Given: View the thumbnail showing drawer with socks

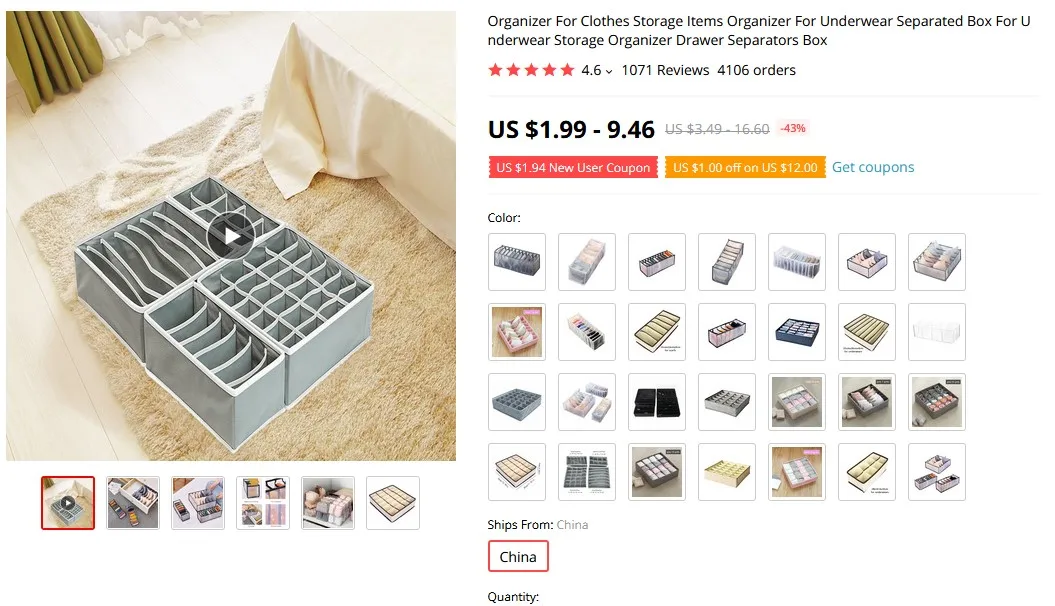Looking at the screenshot, I should pyautogui.click(x=133, y=503).
